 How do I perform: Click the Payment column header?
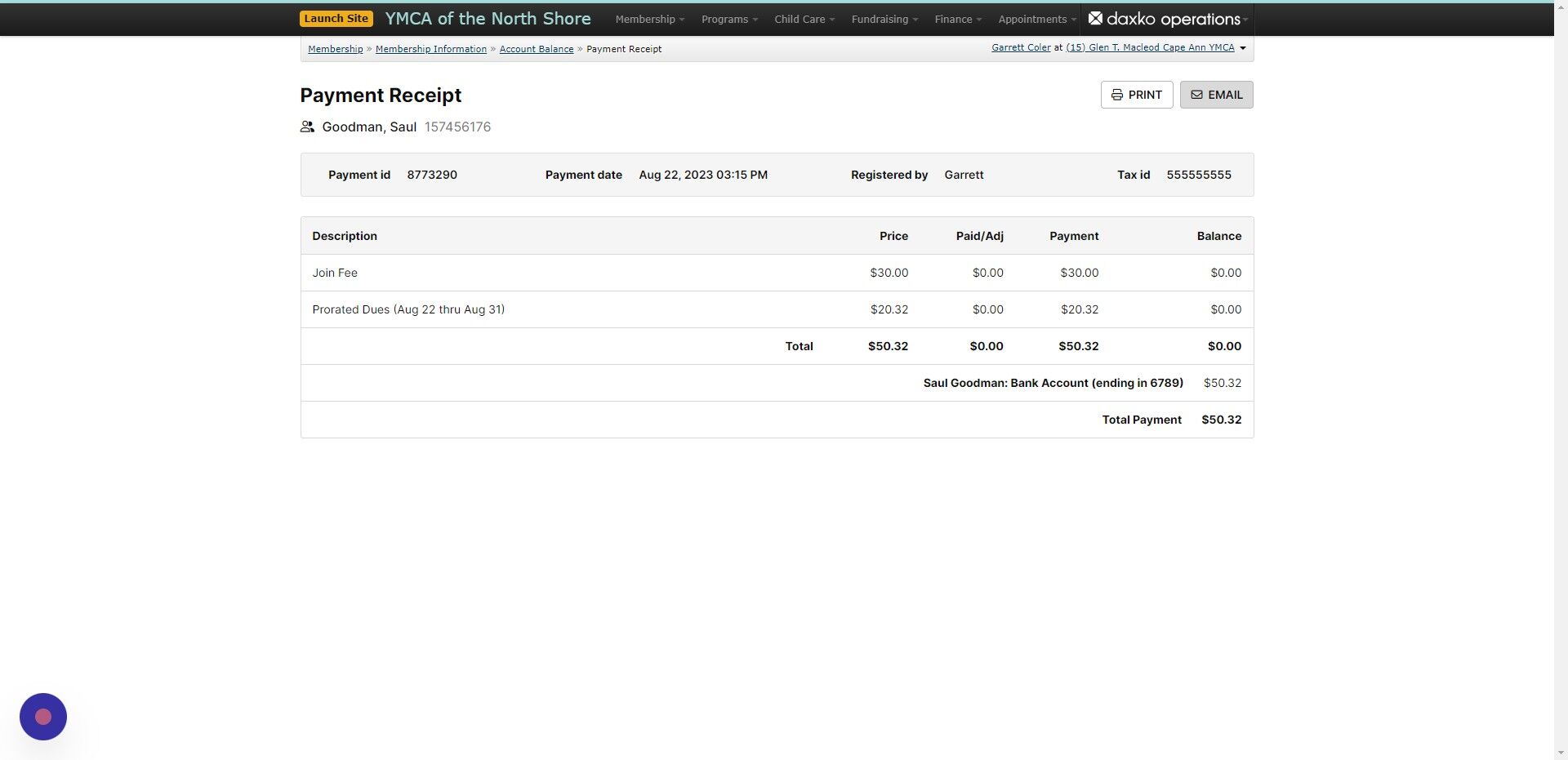(1074, 236)
